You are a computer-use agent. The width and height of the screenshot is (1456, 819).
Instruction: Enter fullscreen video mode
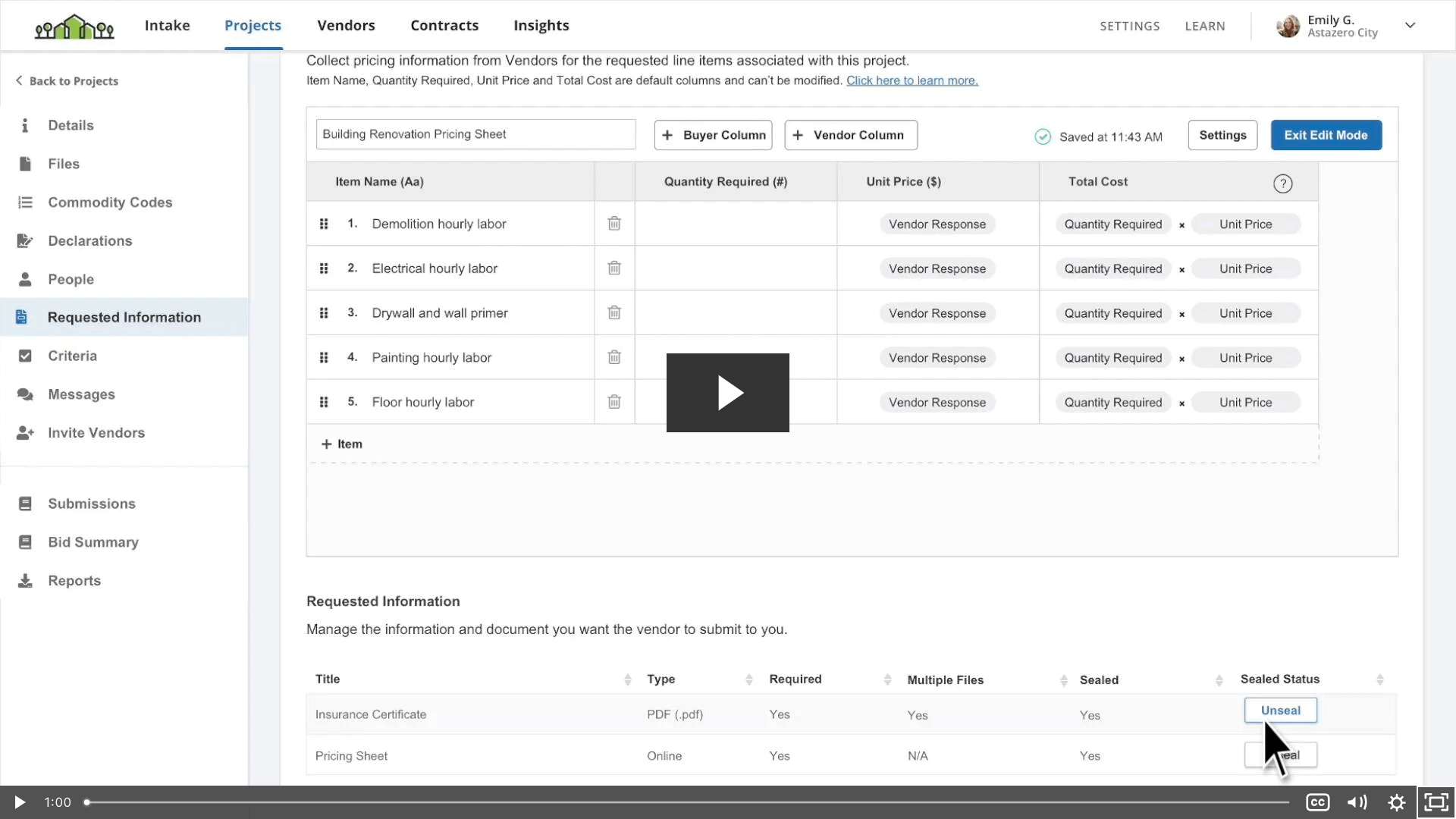[1436, 802]
